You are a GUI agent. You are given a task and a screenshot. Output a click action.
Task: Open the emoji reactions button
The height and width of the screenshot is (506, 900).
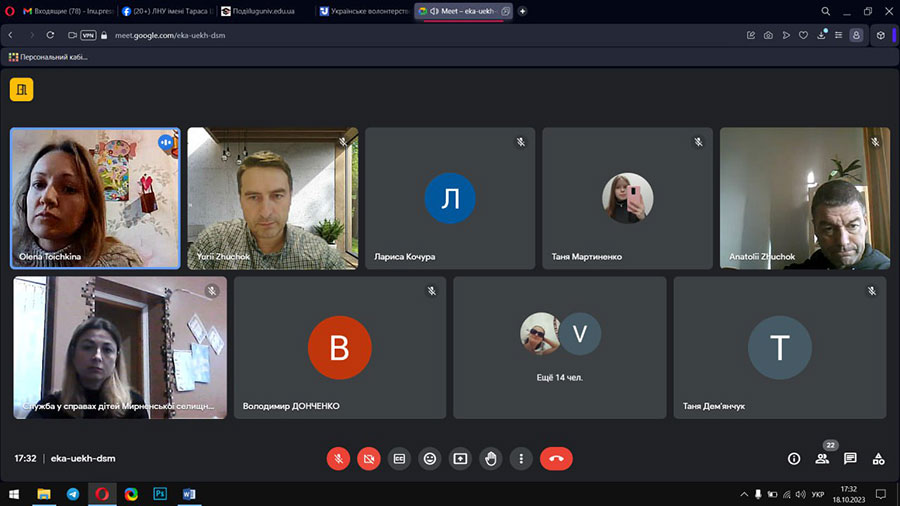429,458
